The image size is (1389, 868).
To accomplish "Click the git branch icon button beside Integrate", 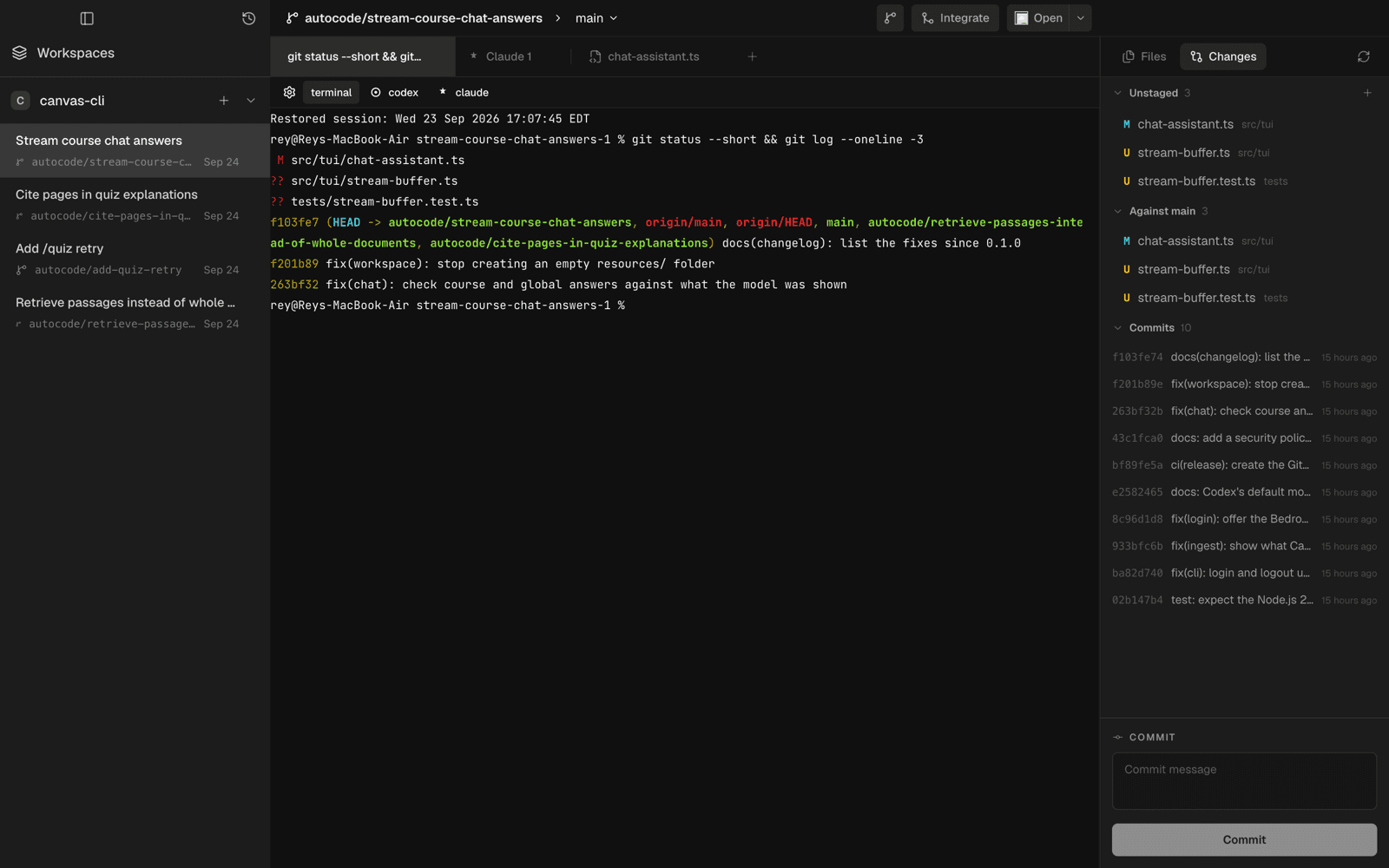I will pyautogui.click(x=890, y=18).
